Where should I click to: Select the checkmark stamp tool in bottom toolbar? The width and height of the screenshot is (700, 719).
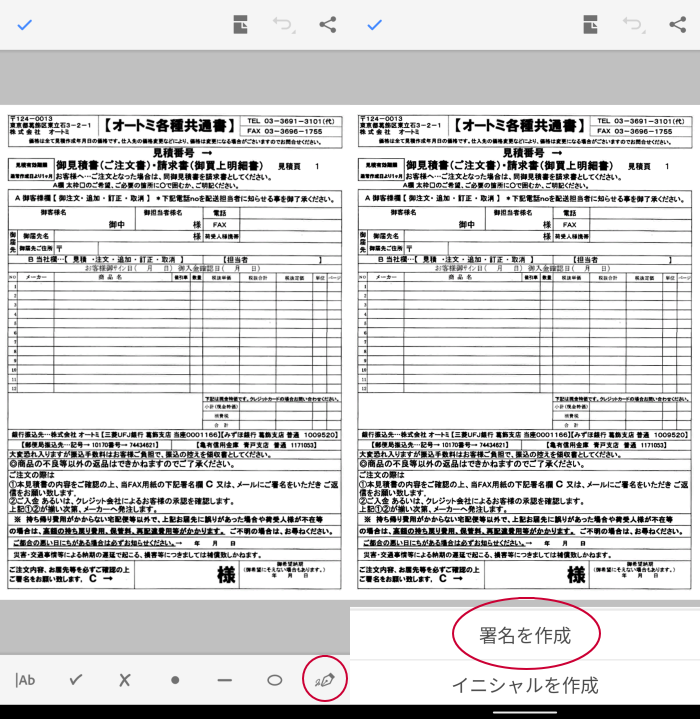(76, 680)
